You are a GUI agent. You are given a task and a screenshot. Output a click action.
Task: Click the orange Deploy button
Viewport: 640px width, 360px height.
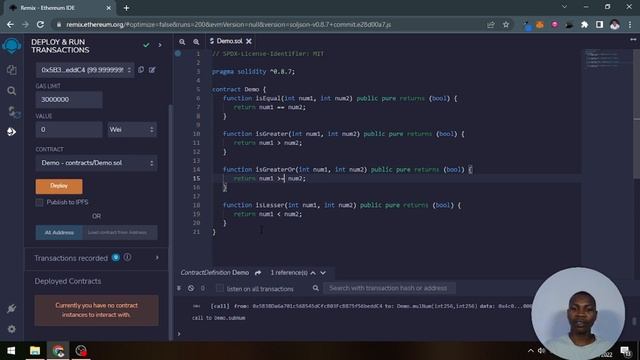[59, 186]
